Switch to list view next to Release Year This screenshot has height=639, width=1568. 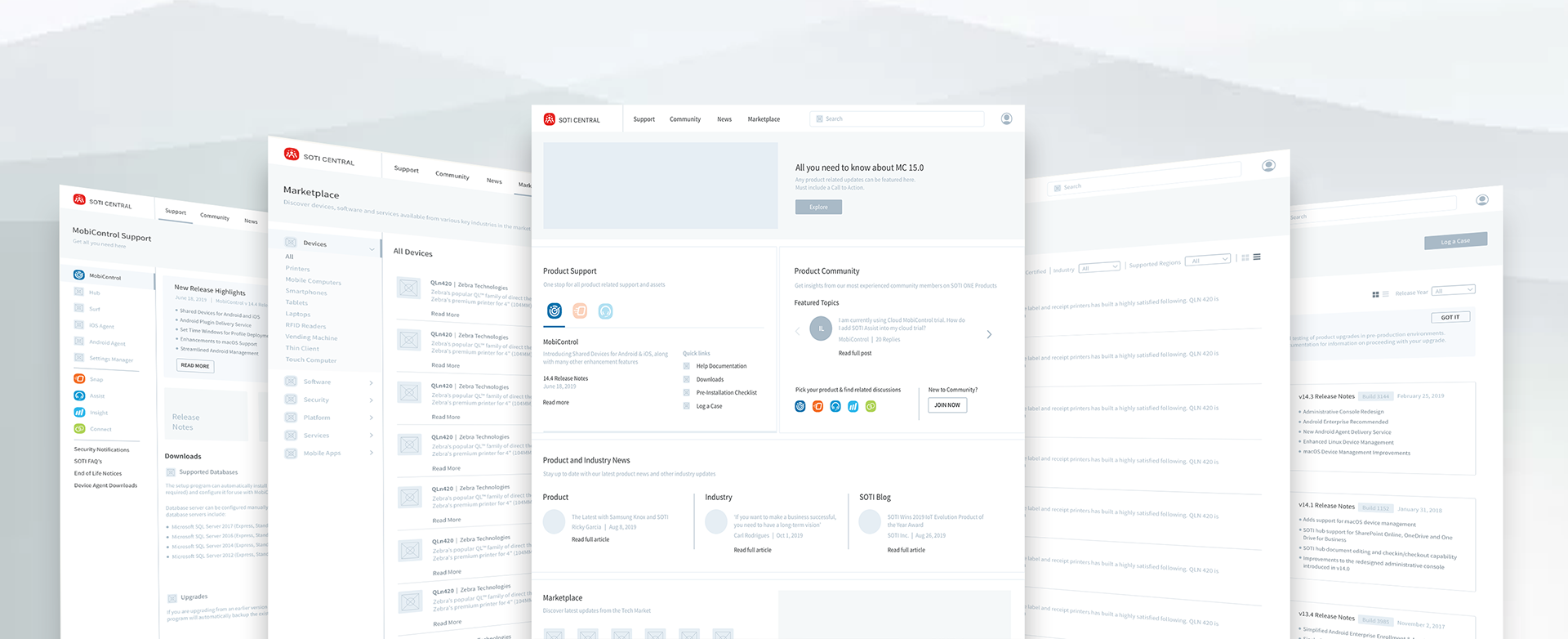coord(1386,293)
